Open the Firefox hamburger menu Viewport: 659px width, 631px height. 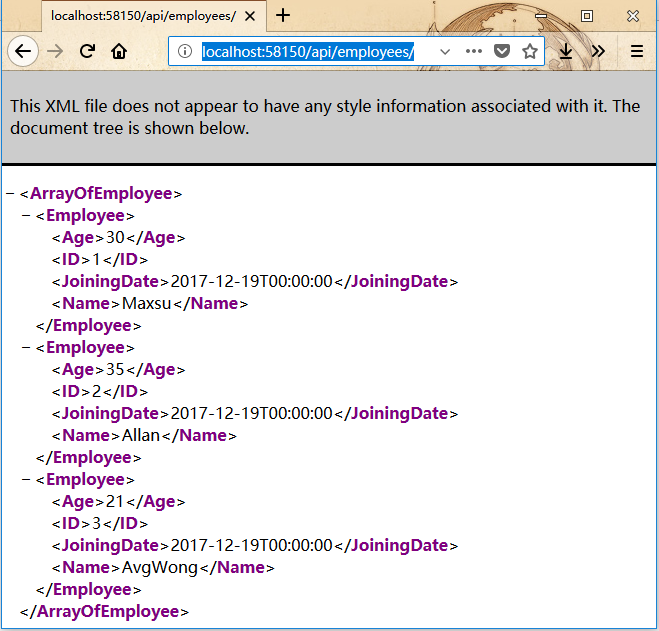[x=636, y=51]
